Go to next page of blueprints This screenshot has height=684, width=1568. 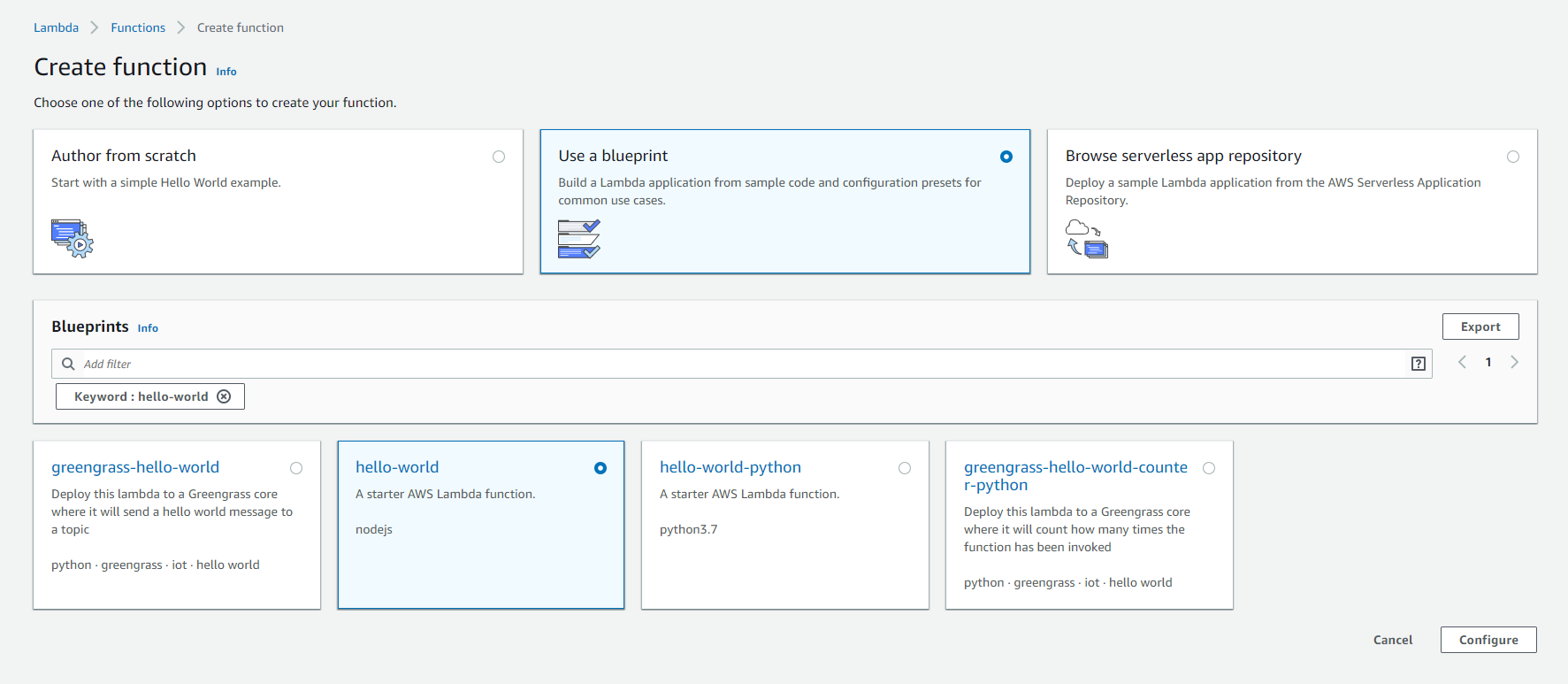click(1514, 362)
